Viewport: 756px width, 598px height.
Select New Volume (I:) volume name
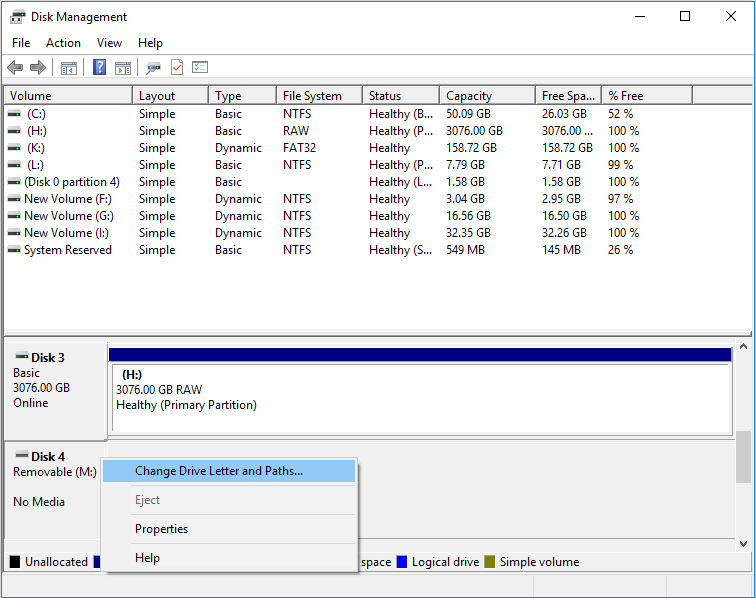67,233
